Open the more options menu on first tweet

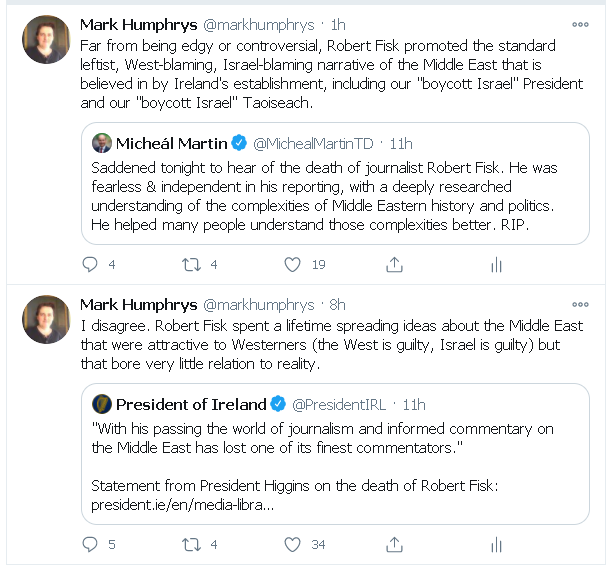(x=580, y=24)
